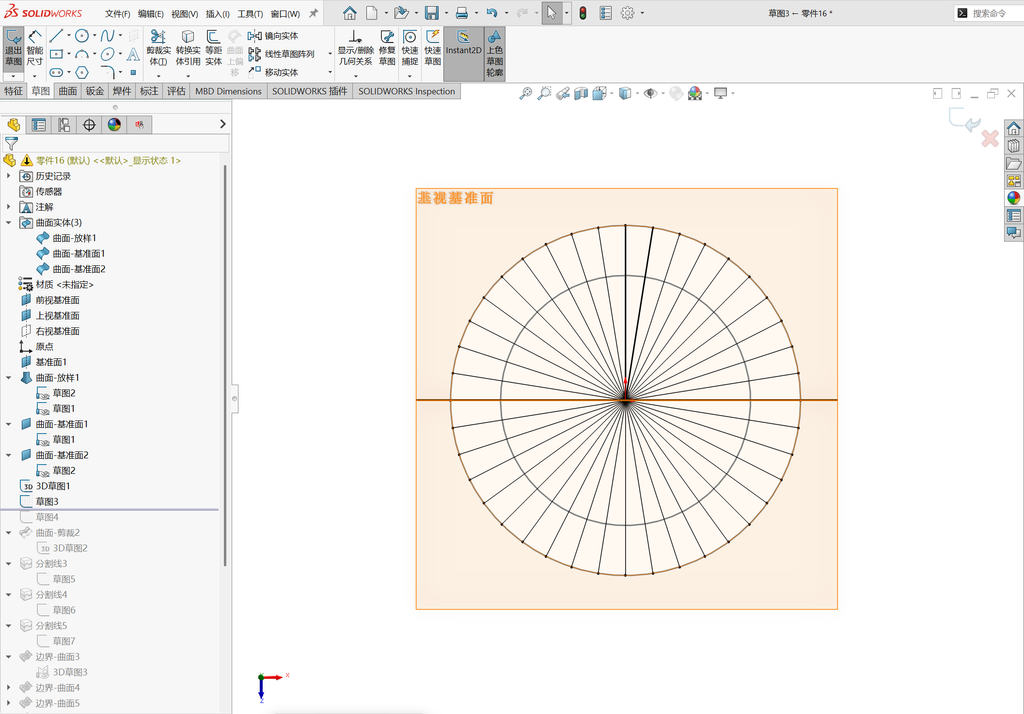This screenshot has height=714, width=1024.
Task: Open Appearances color ball in task pane
Action: (1014, 197)
